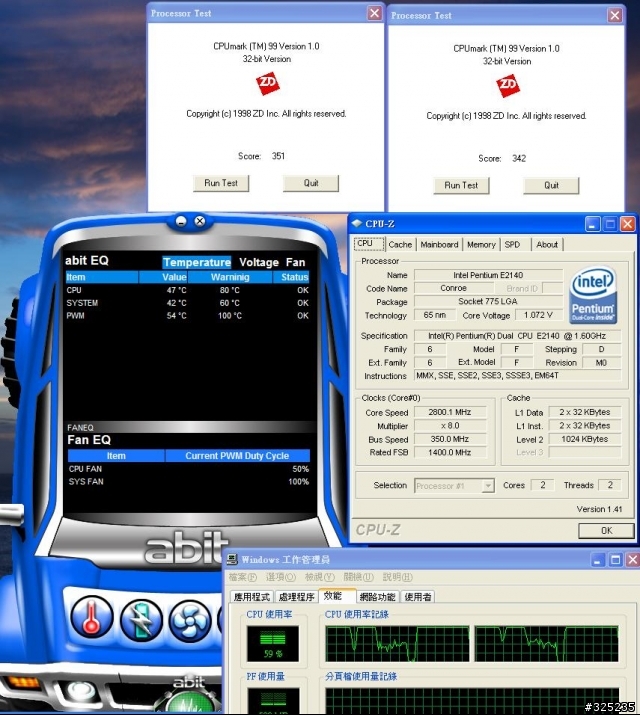
Task: Open the Processor #1 selection dropdown
Action: [454, 486]
